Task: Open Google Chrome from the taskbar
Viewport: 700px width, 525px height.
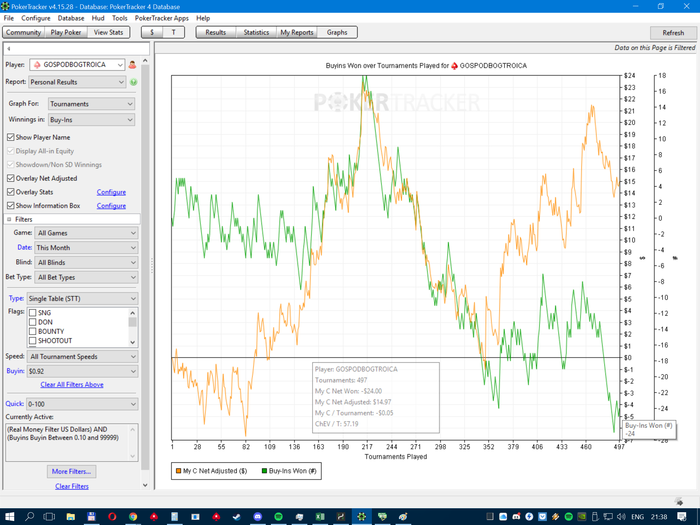Action: pyautogui.click(x=133, y=517)
